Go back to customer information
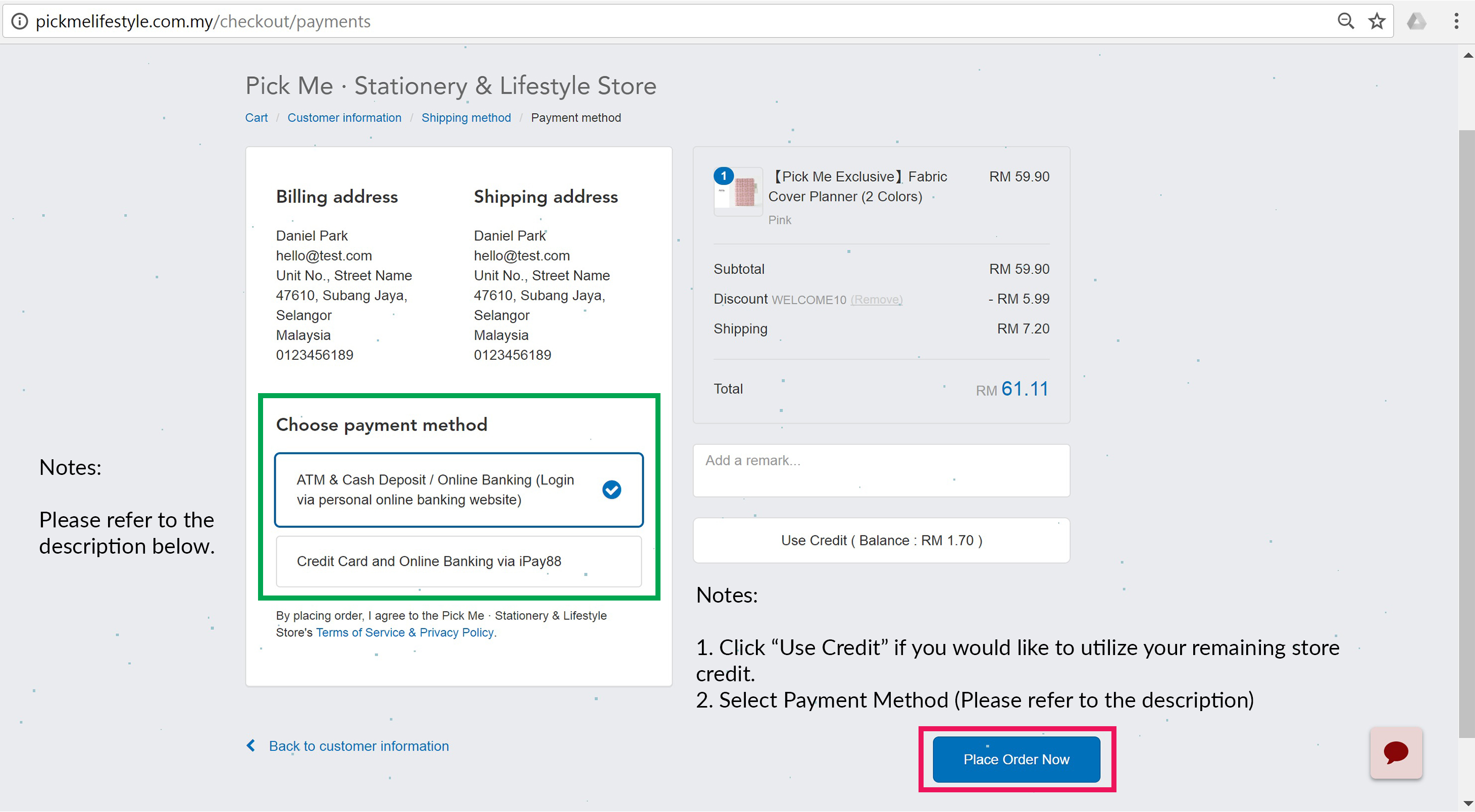Screen dimensions: 1475x812 pos(359,745)
